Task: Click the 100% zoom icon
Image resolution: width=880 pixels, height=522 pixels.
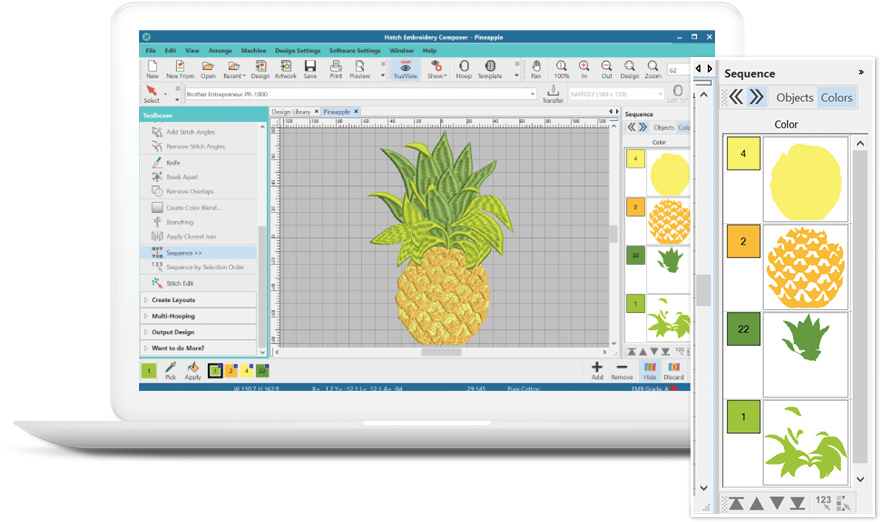Action: 561,70
